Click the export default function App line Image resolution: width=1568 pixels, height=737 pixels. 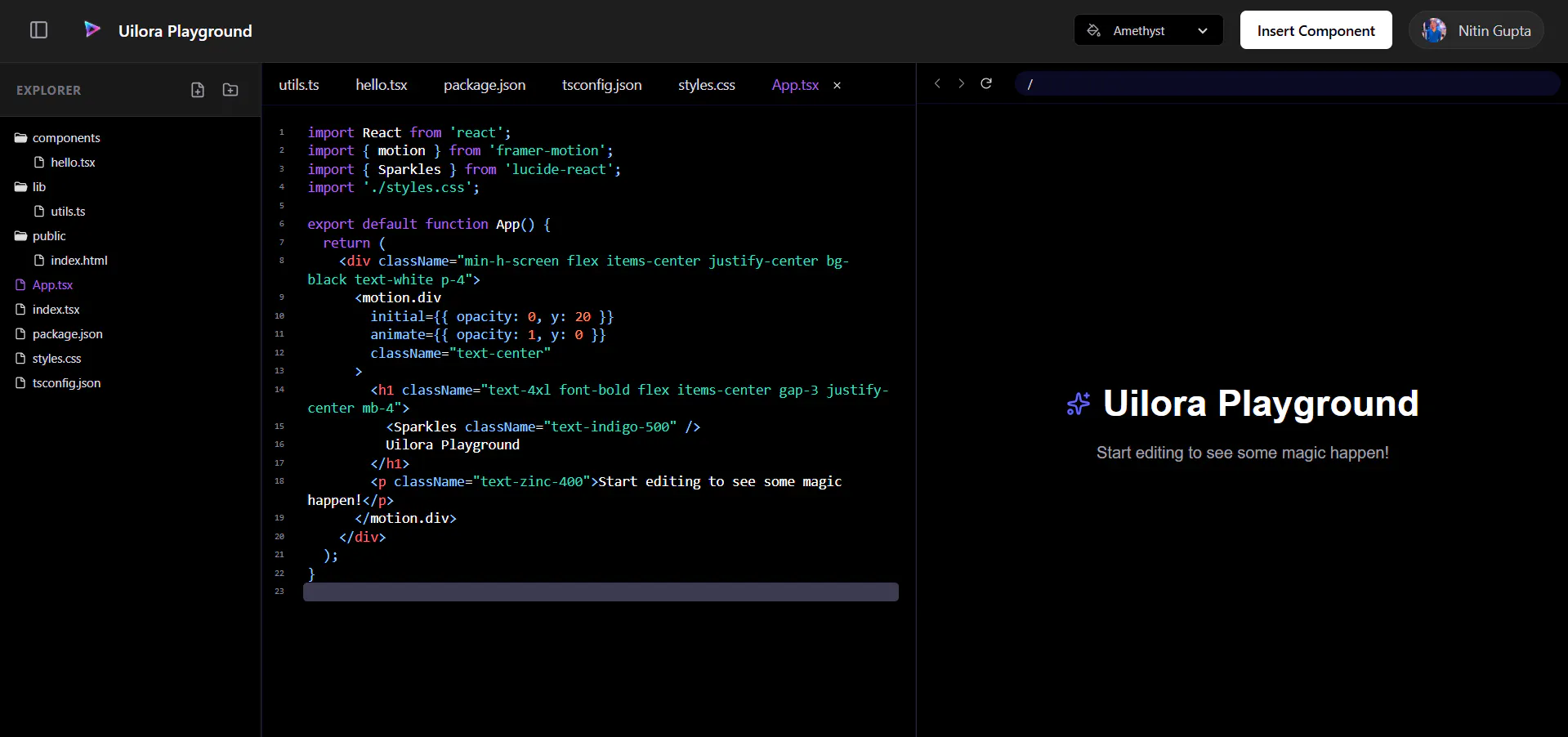click(x=429, y=224)
